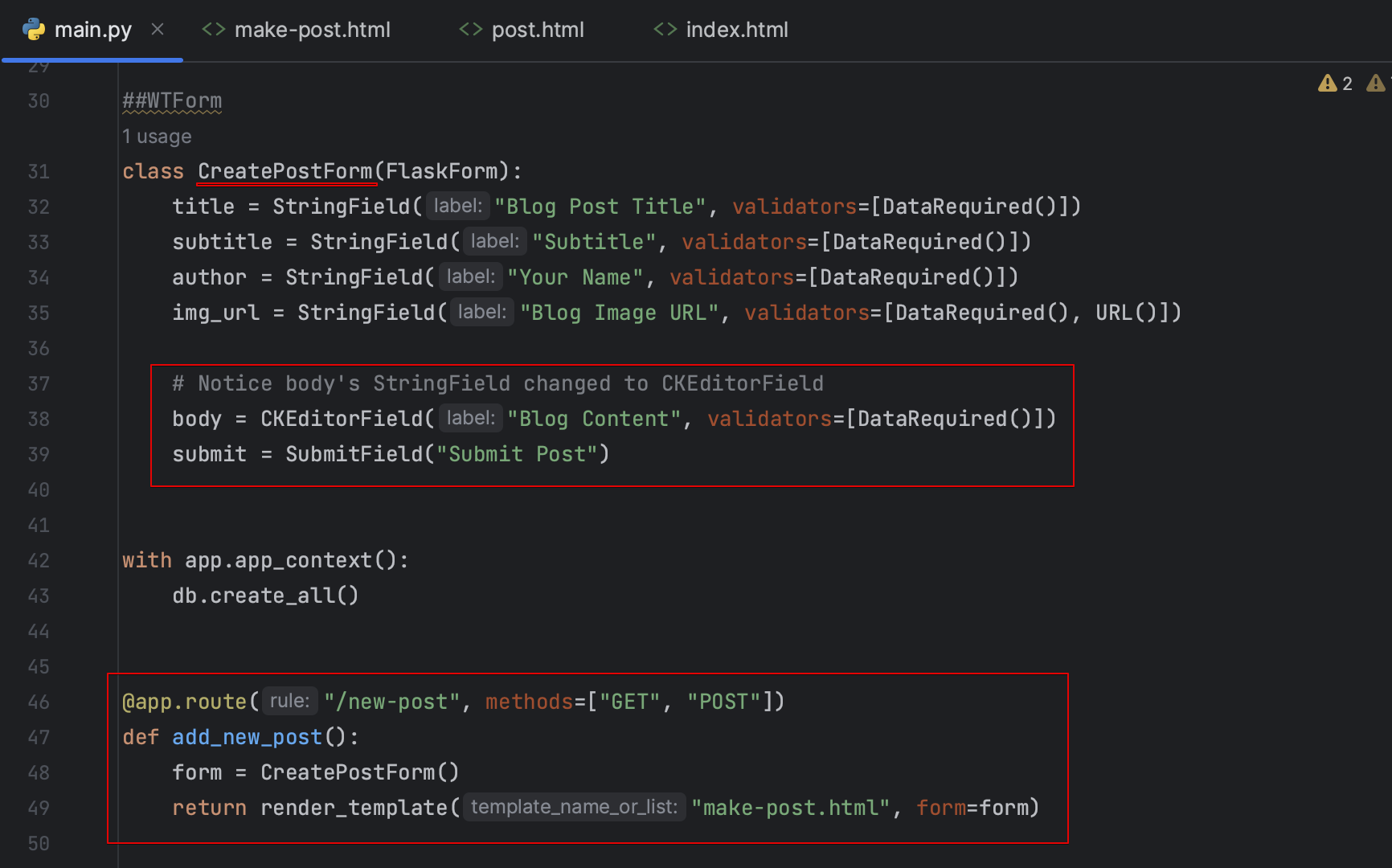The width and height of the screenshot is (1392, 868).
Task: Click line number 31 in the gutter
Action: click(39, 171)
